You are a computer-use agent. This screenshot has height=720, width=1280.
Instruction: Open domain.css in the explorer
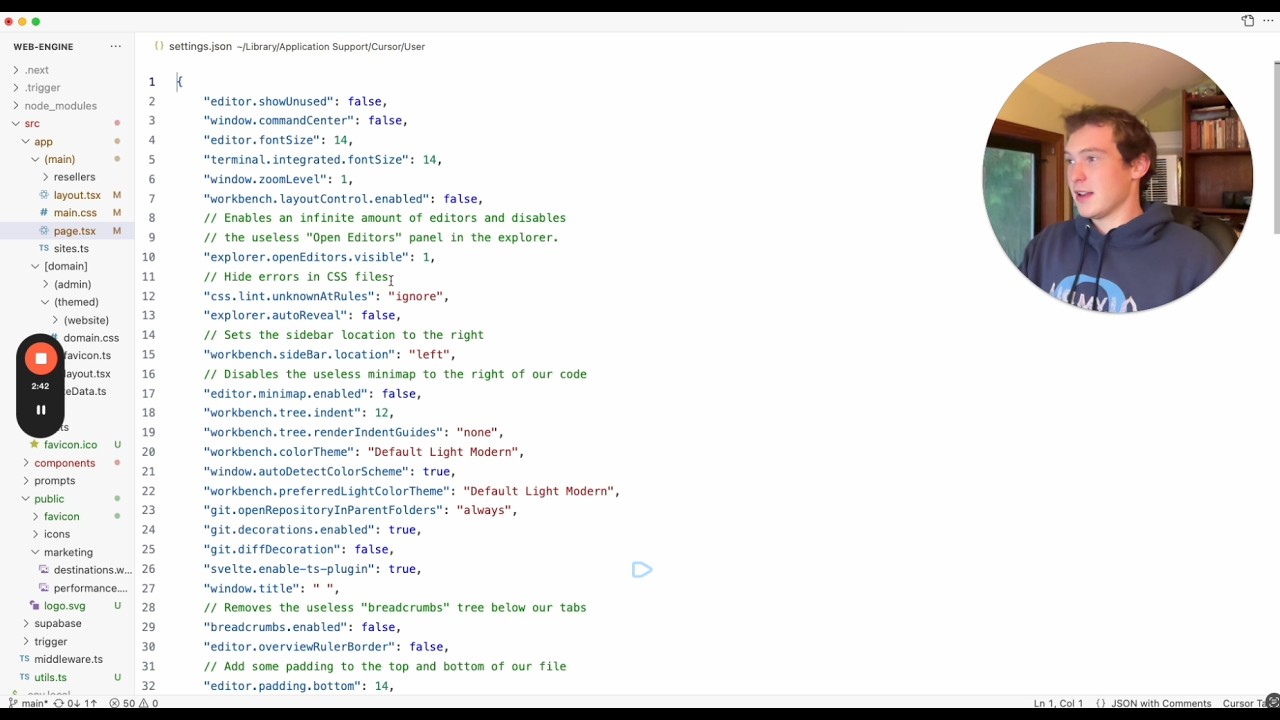pyautogui.click(x=91, y=338)
